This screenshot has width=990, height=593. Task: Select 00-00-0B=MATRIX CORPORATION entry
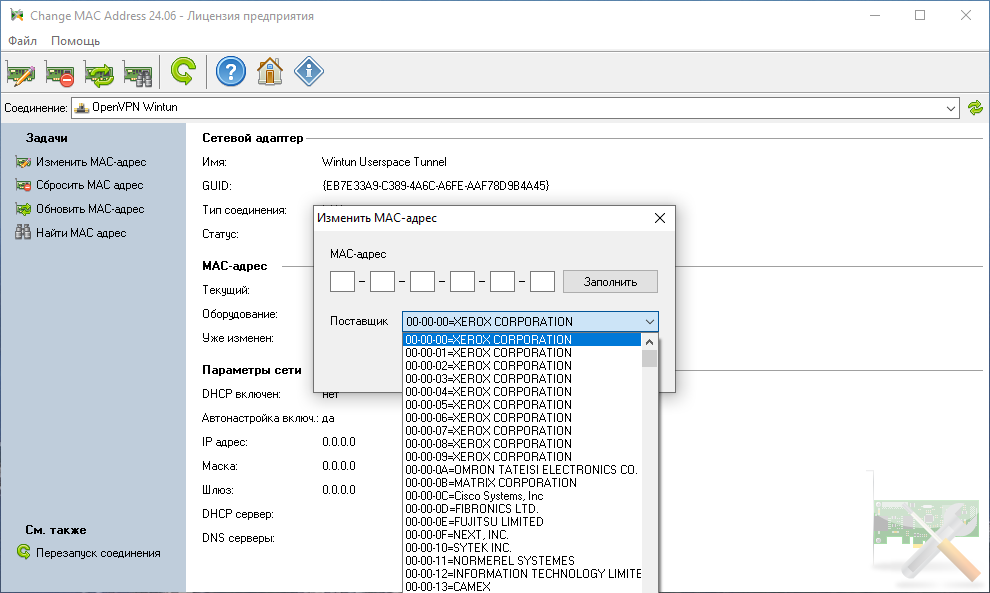pyautogui.click(x=522, y=483)
